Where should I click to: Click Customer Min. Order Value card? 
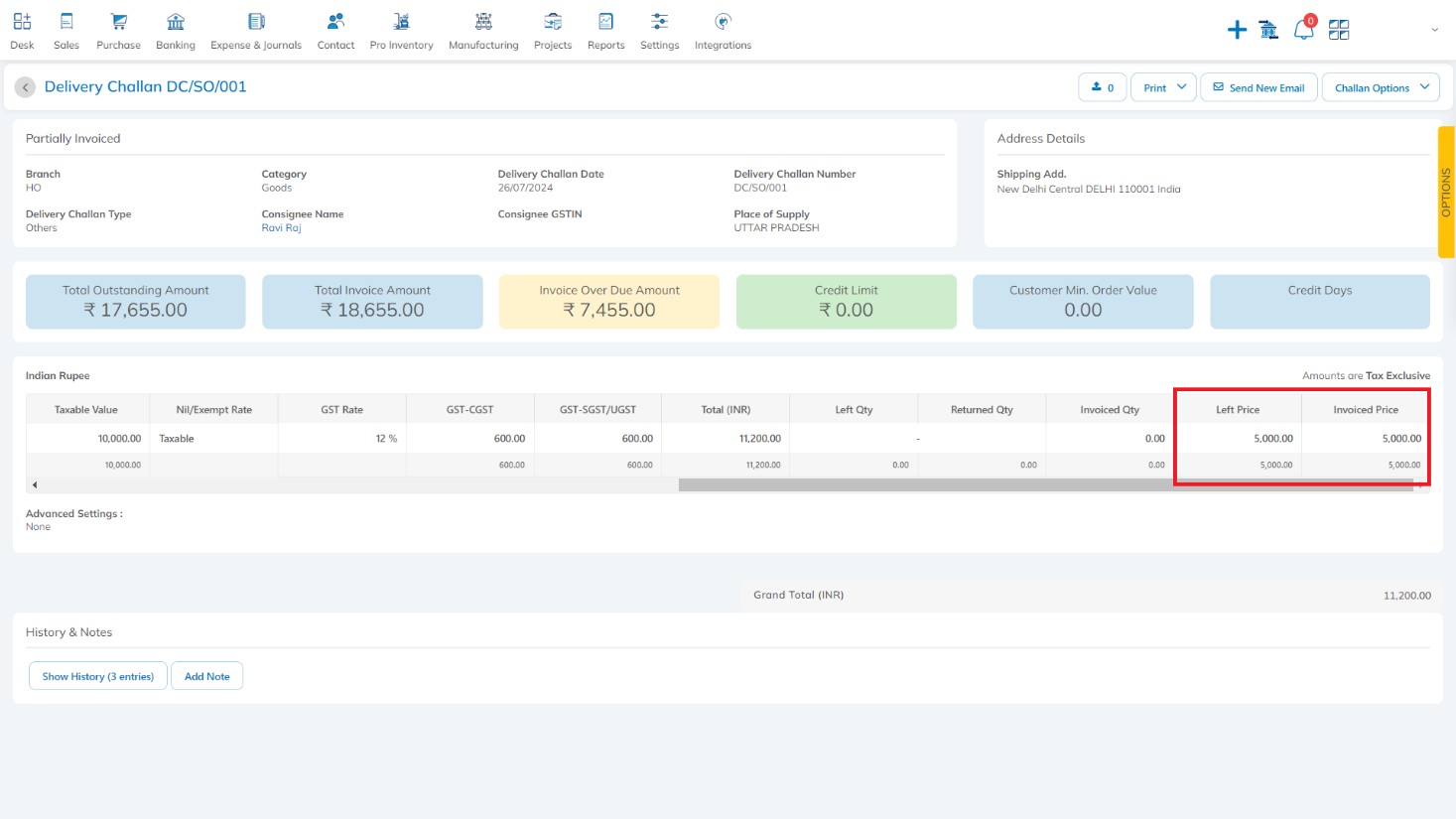(1083, 302)
